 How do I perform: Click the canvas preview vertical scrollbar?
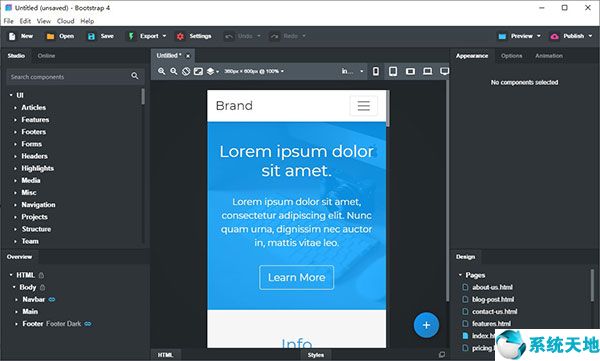pos(388,109)
